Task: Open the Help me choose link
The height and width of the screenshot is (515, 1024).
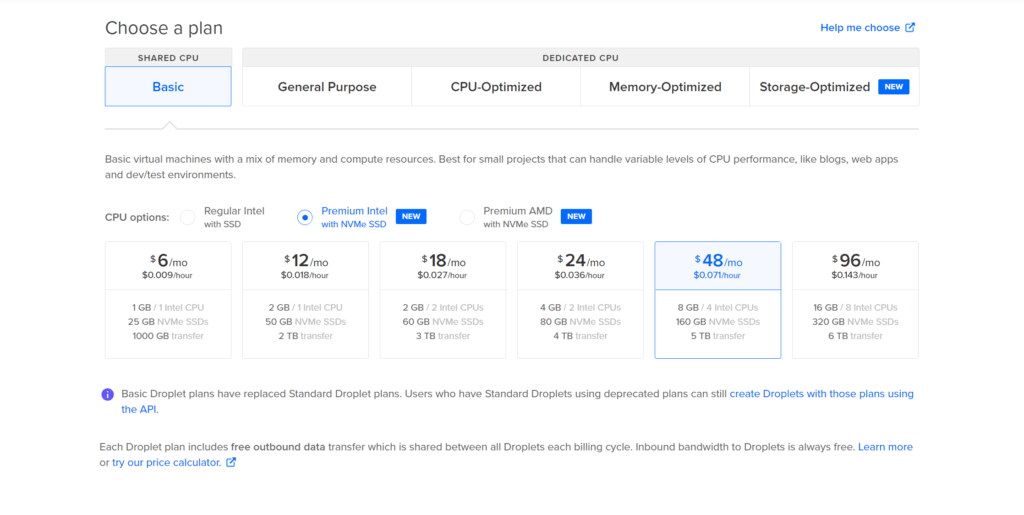Action: [860, 28]
